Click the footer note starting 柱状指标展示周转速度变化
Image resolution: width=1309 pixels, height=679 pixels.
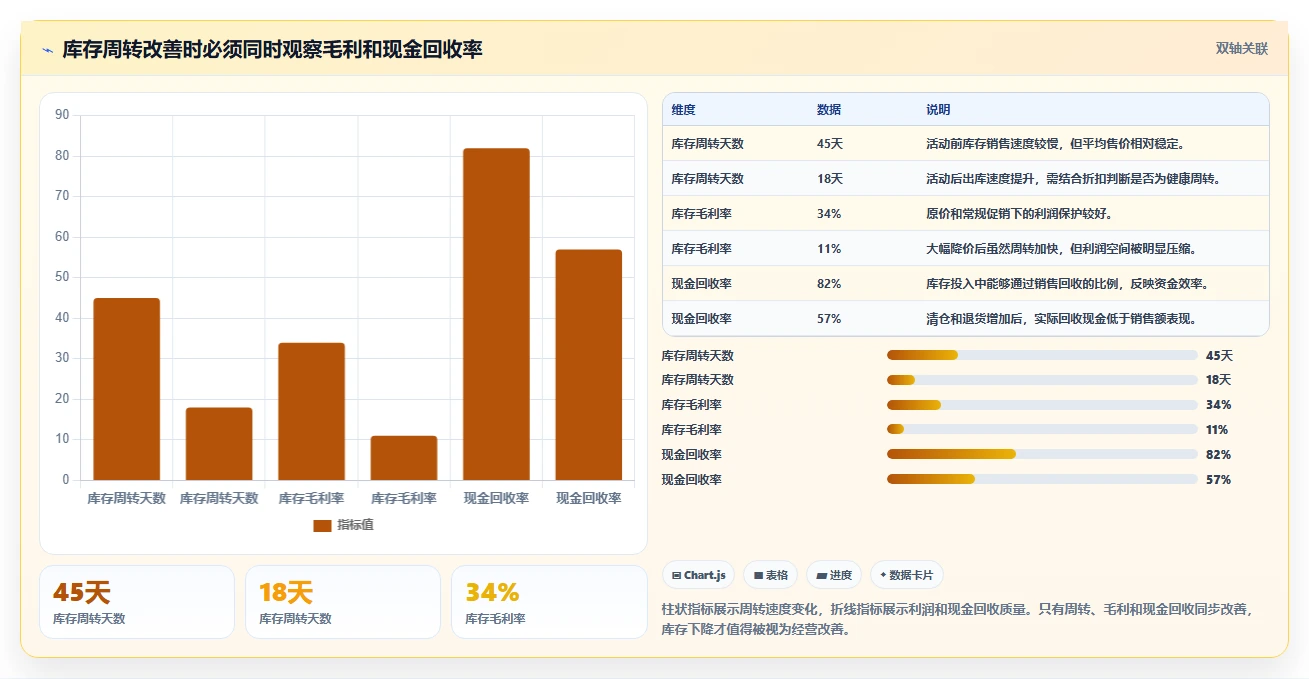[x=957, y=619]
